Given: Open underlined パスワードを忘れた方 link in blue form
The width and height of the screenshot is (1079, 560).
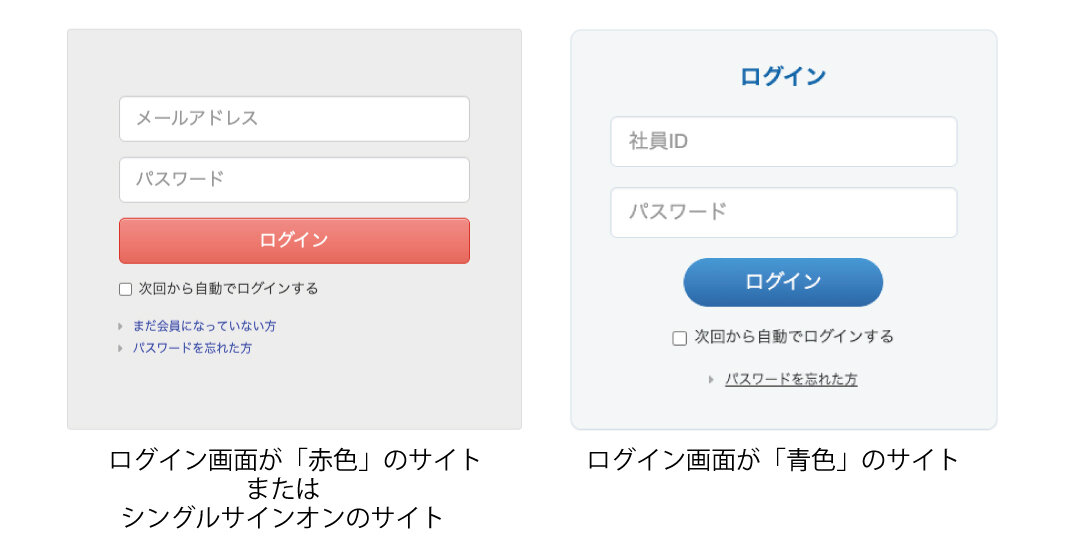Looking at the screenshot, I should click(x=790, y=380).
